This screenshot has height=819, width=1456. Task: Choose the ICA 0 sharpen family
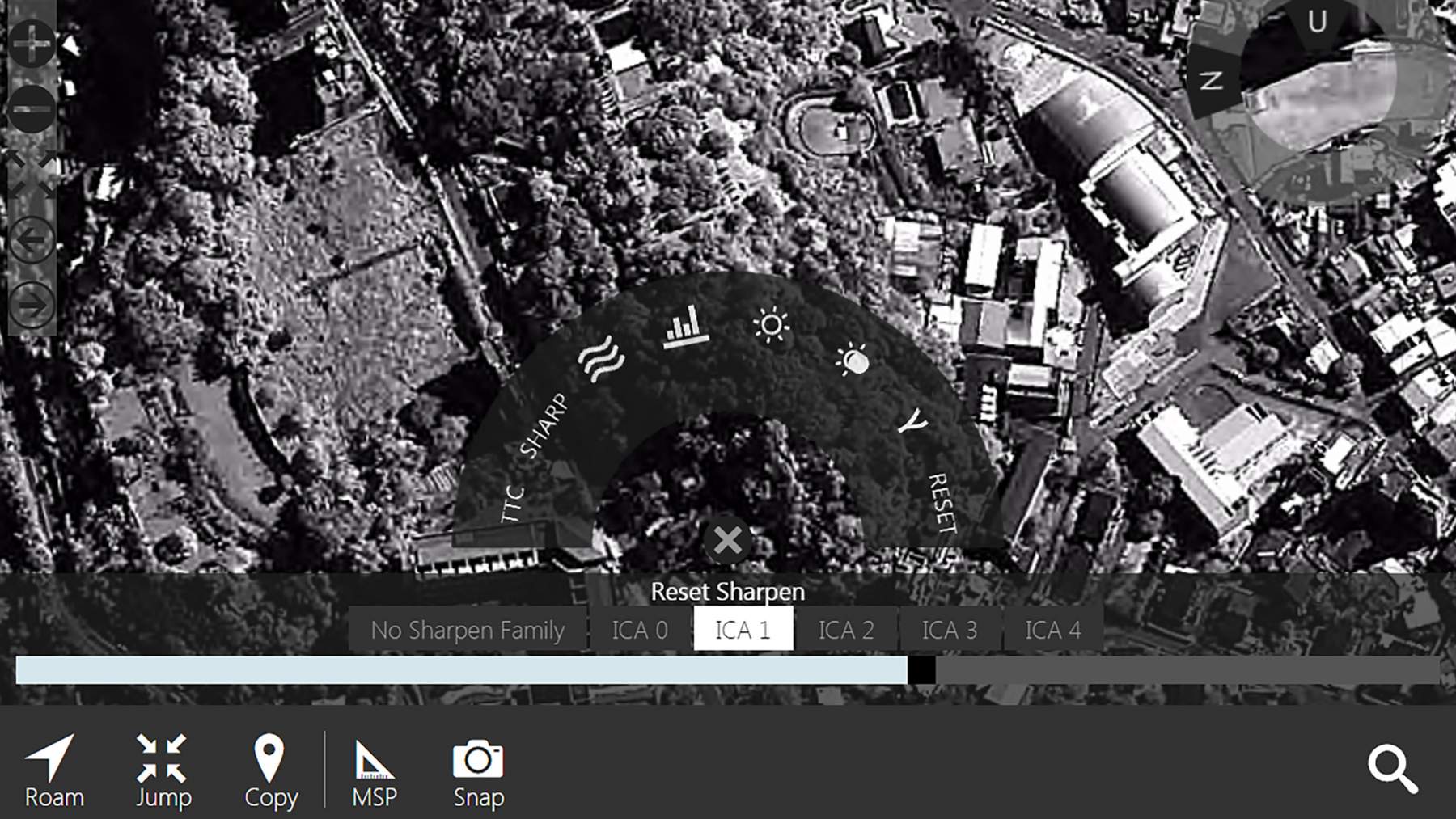tap(639, 630)
